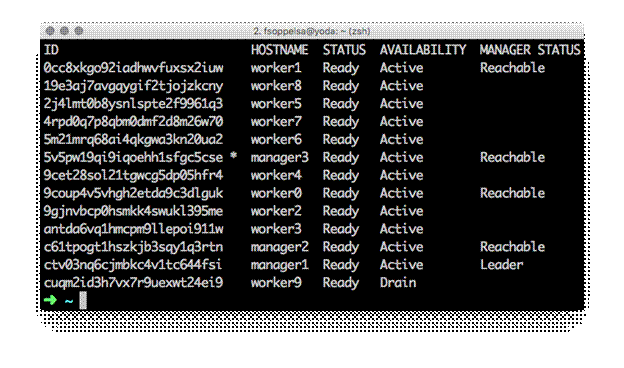Click Reachable manager status of manager2
Image resolution: width=624 pixels, height=368 pixels.
(512, 247)
